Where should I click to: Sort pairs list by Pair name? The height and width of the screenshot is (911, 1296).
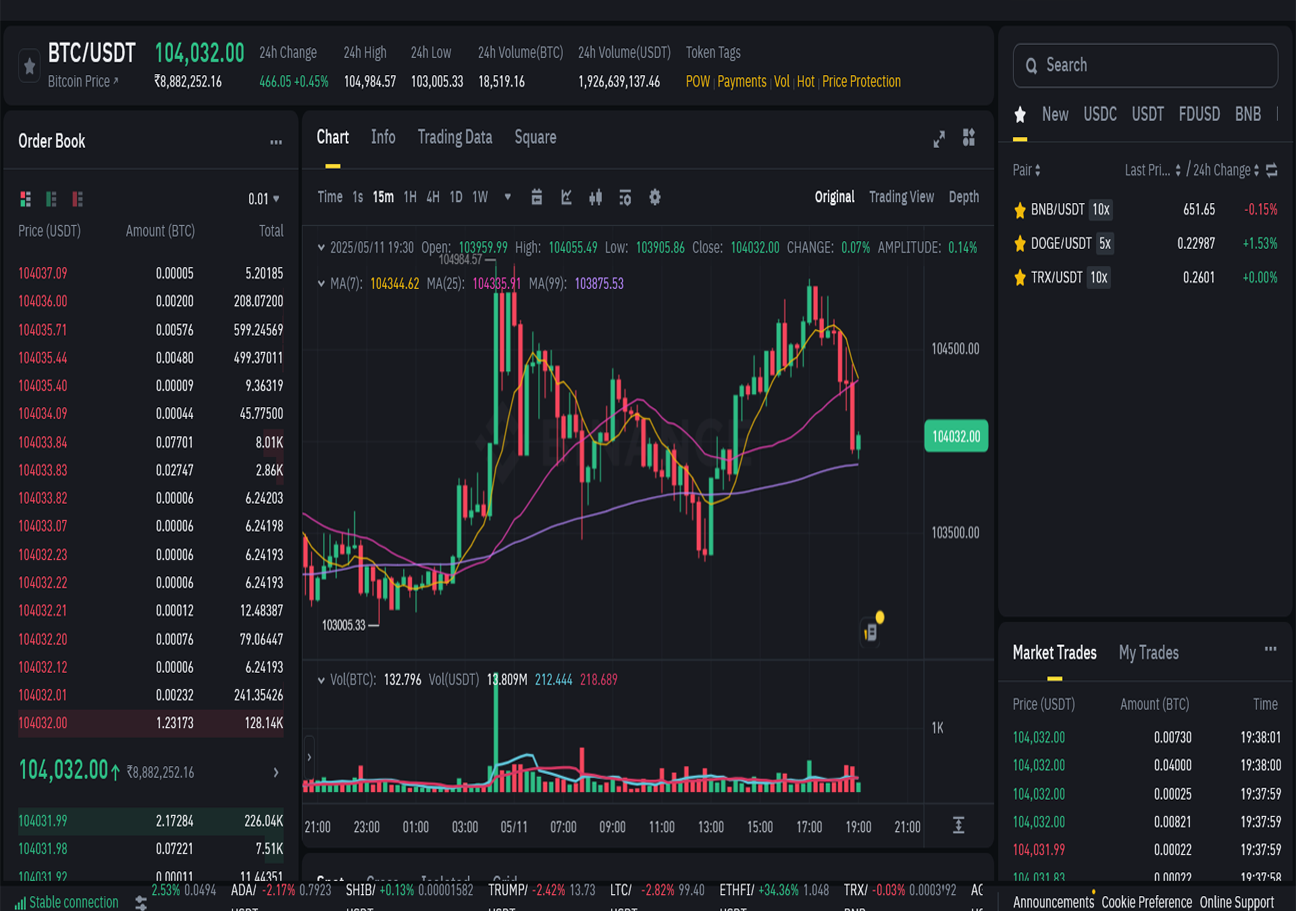[x=1027, y=170]
